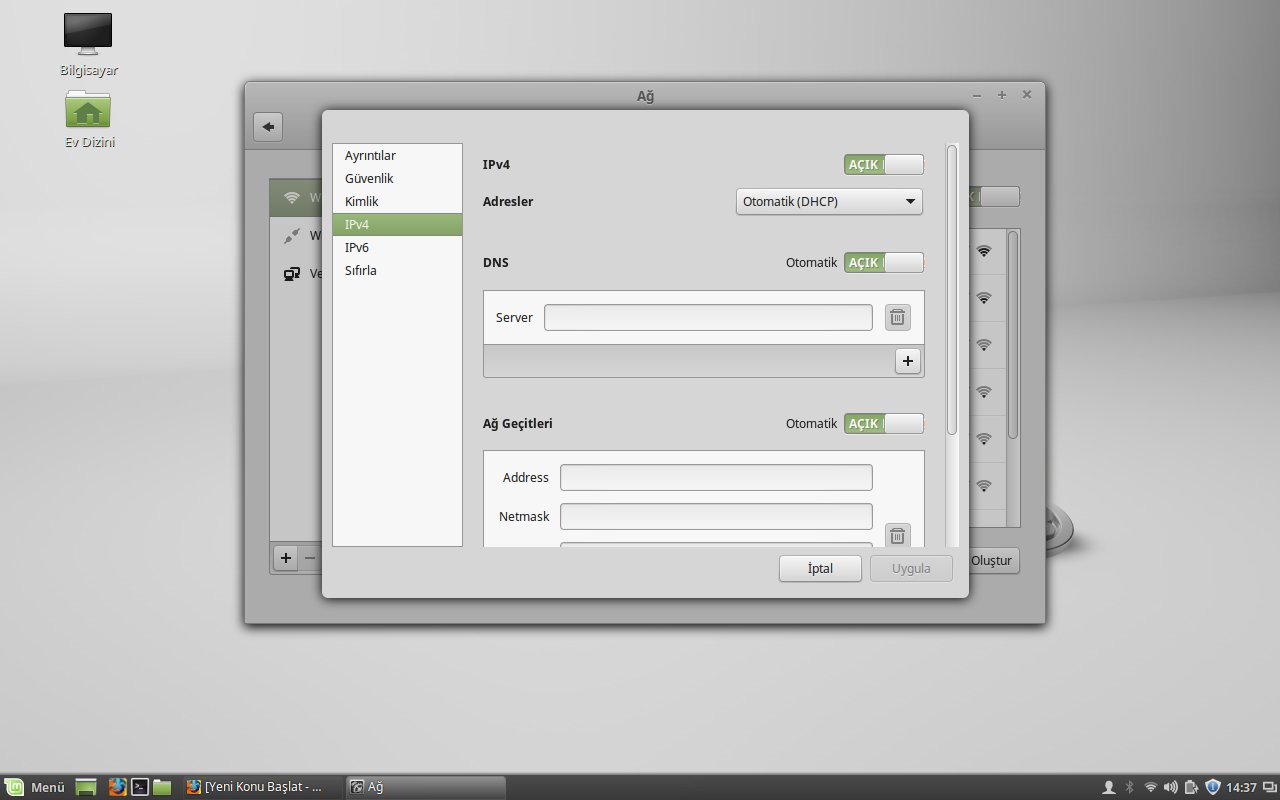
Task: Maximize the Ağ window
Action: click(1002, 95)
